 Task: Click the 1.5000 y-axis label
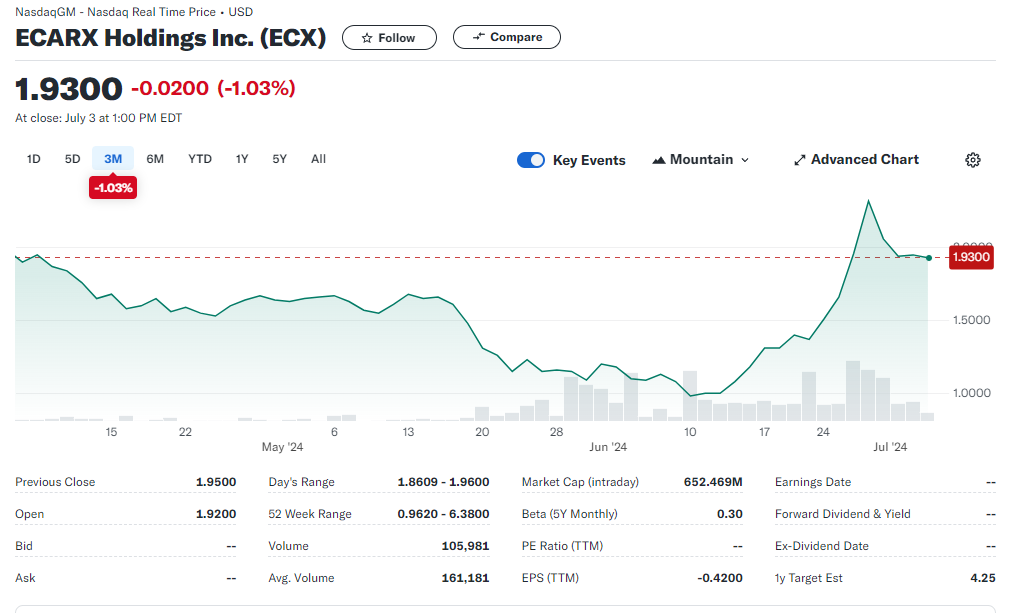[971, 320]
